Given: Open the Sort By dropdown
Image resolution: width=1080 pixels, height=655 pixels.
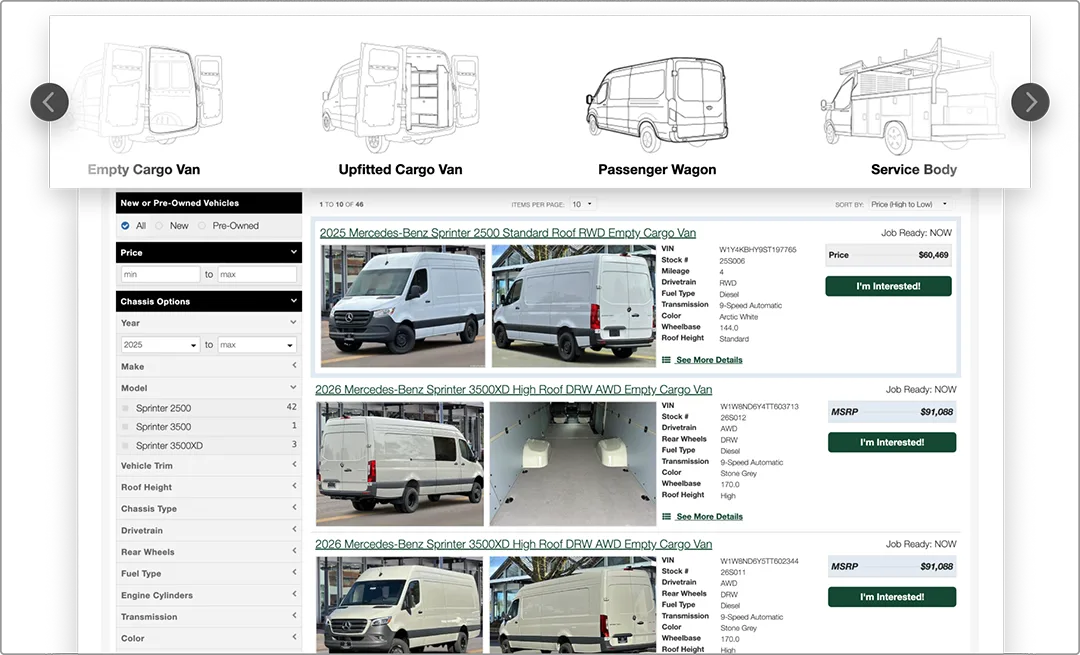Looking at the screenshot, I should click(909, 204).
